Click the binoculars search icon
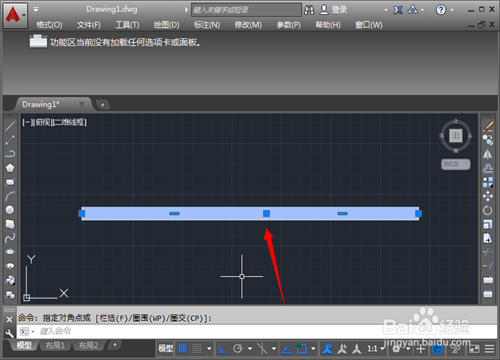 309,10
